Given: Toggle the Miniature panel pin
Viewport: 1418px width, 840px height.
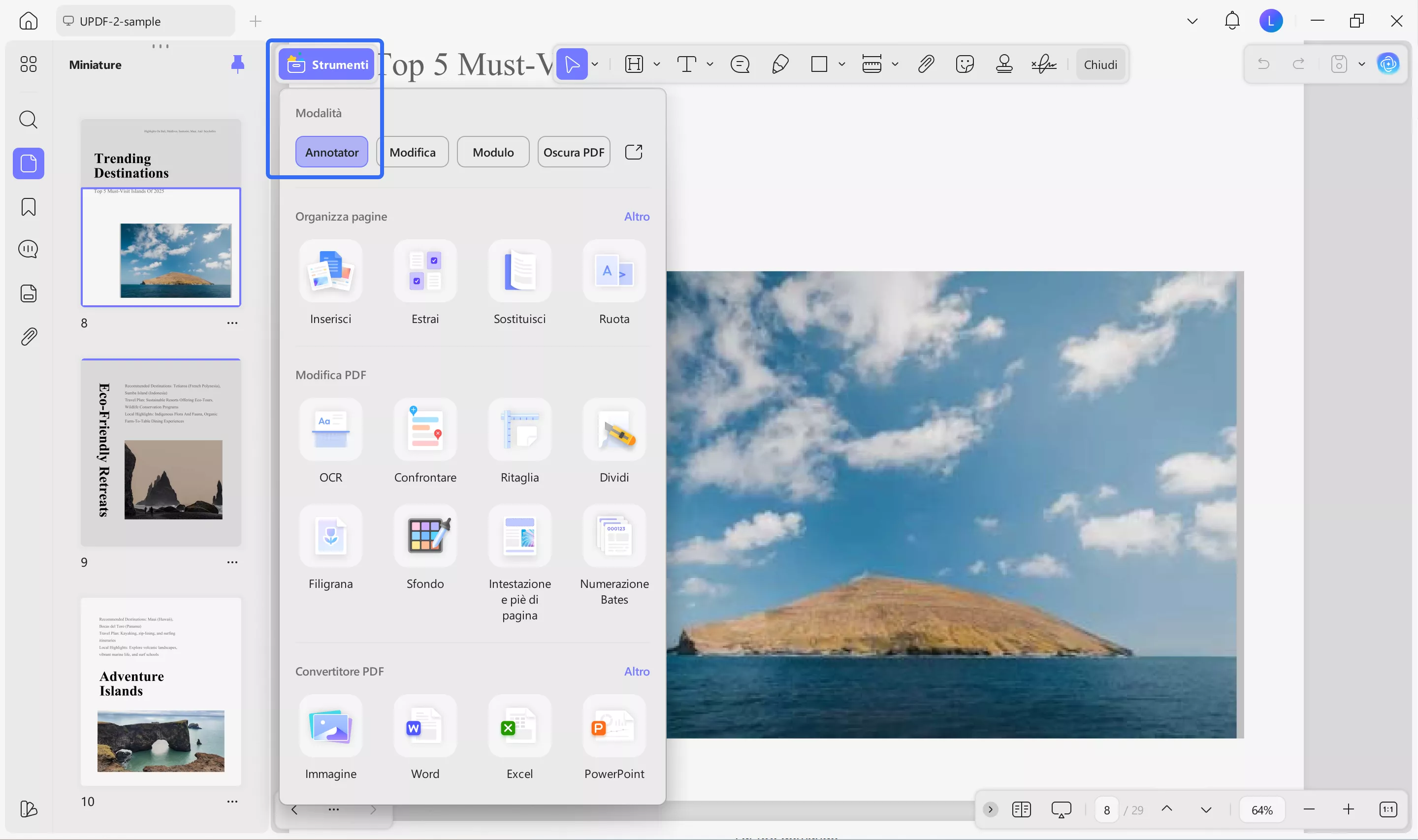Looking at the screenshot, I should pos(238,64).
